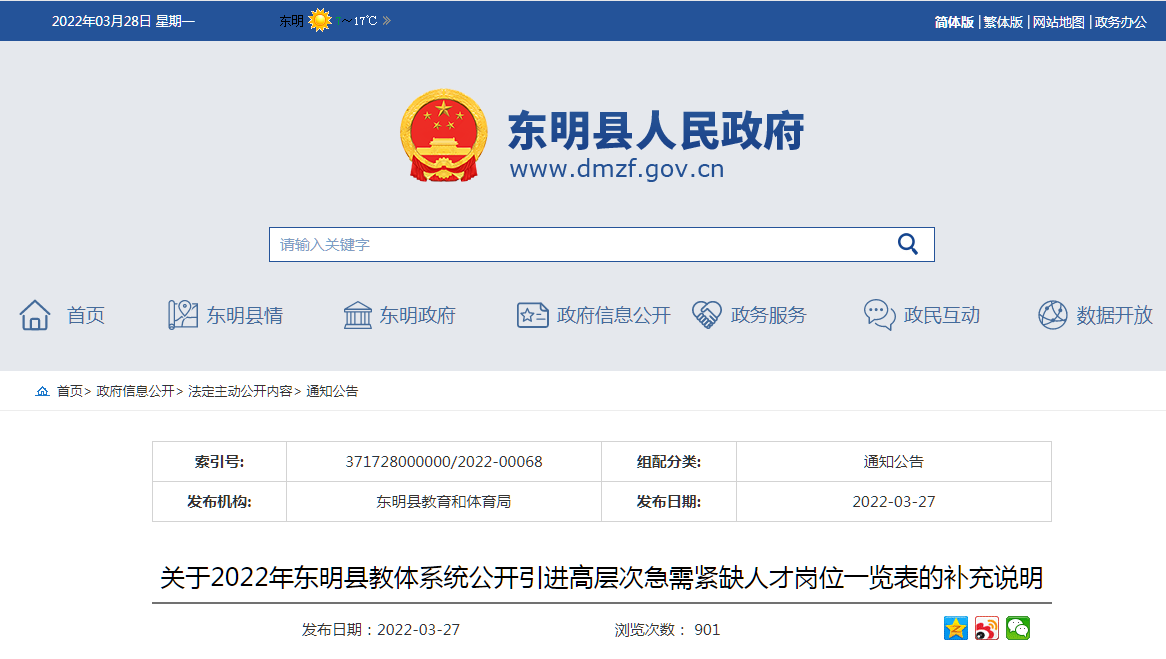This screenshot has height=659, width=1166.
Task: Click the star card icon beside 政府信息公开
Action: (x=532, y=315)
